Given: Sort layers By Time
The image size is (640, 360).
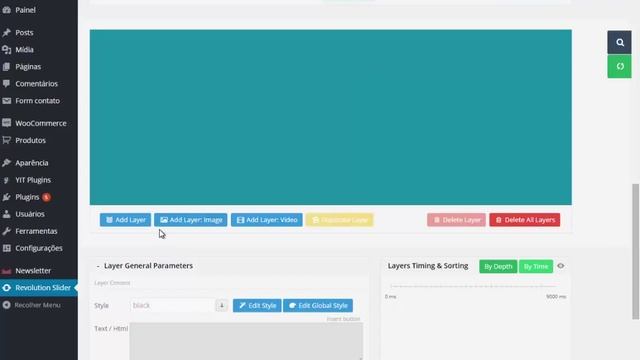Looking at the screenshot, I should pyautogui.click(x=536, y=267).
